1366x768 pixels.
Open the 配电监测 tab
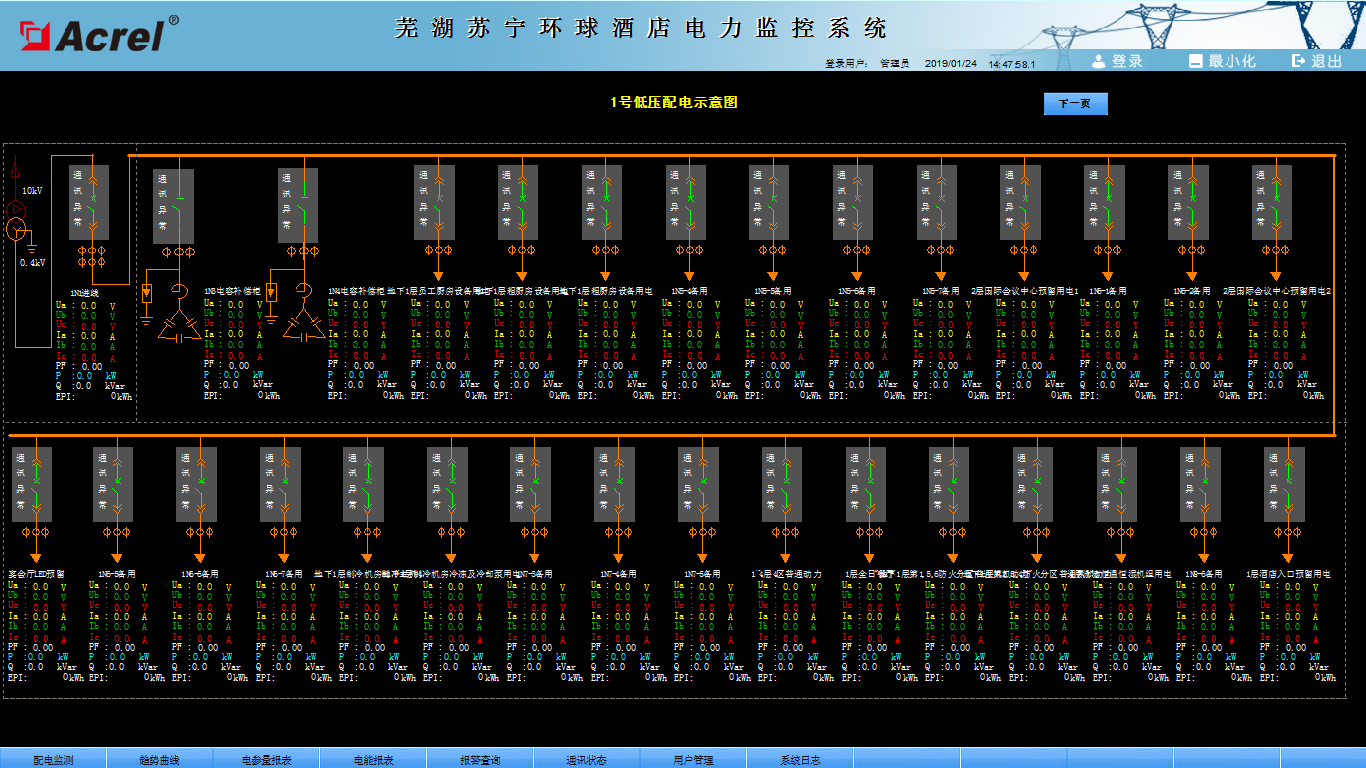pos(53,760)
